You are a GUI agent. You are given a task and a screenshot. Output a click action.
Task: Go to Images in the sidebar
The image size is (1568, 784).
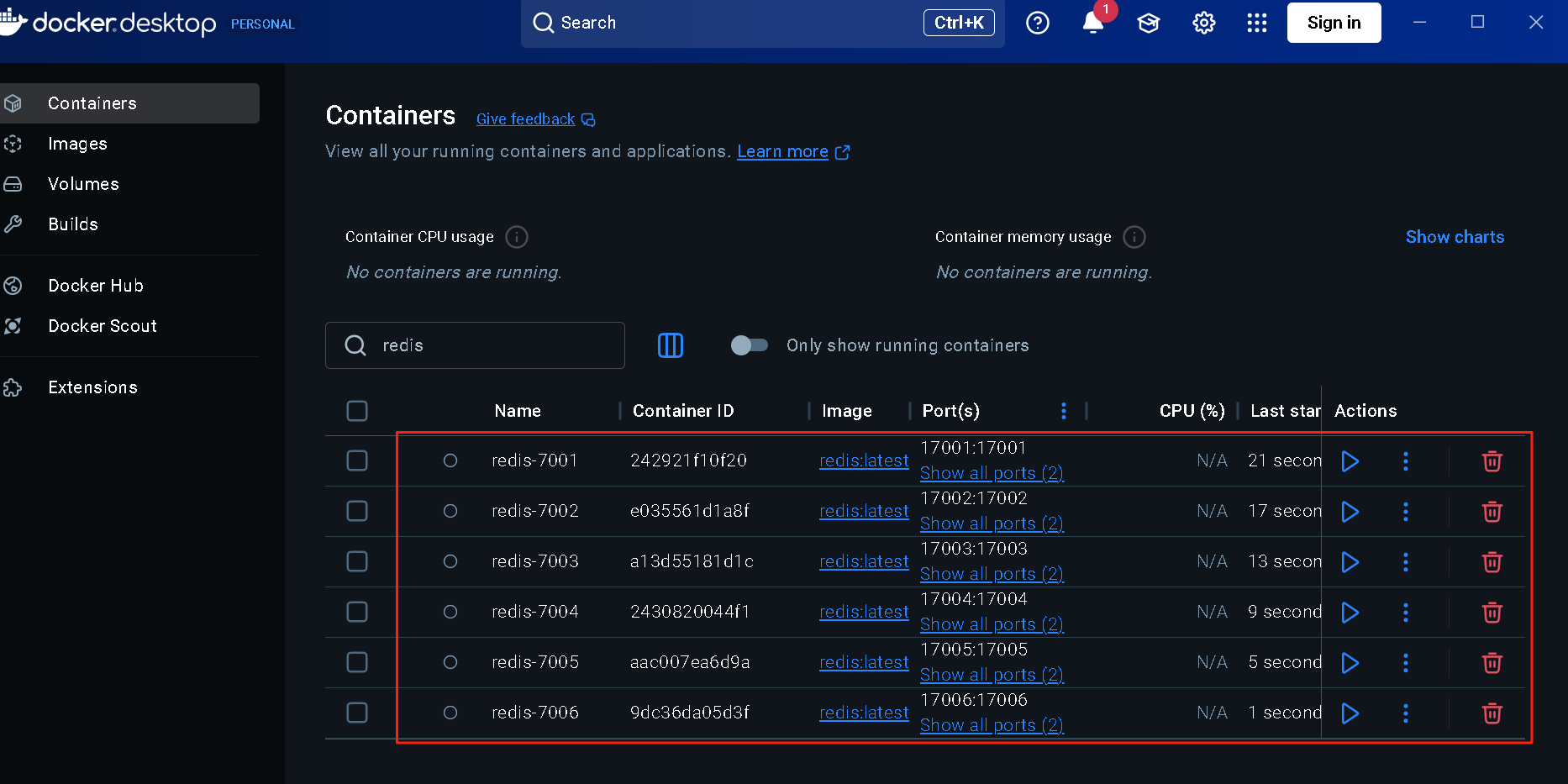(x=129, y=144)
